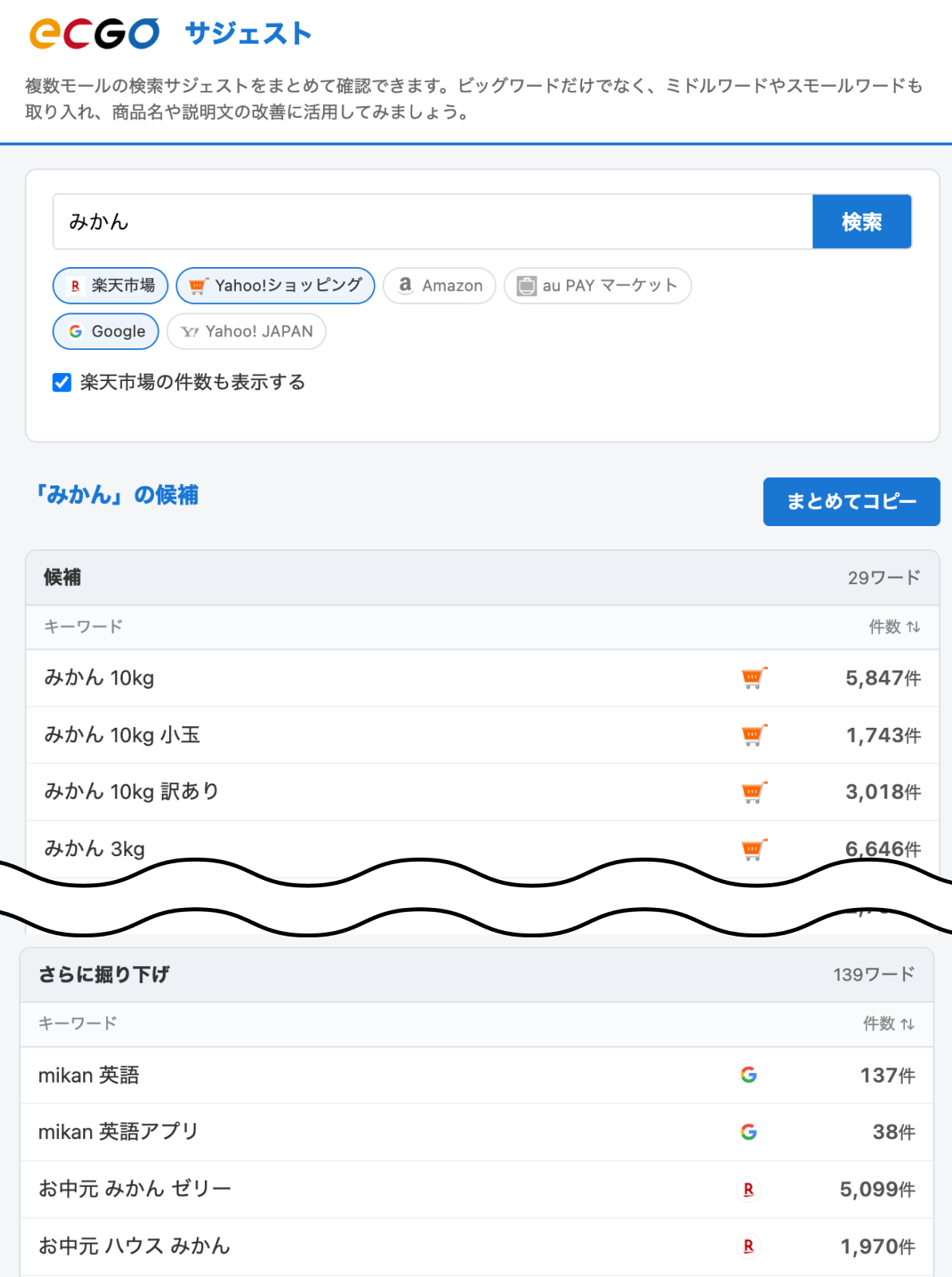Click the まとめてコピー button

pyautogui.click(x=852, y=501)
